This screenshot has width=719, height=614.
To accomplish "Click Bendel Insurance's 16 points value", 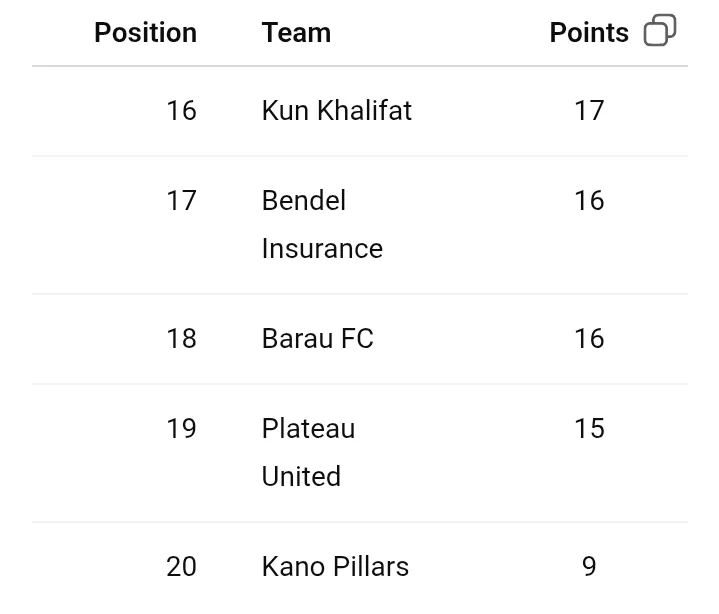I will tap(589, 200).
